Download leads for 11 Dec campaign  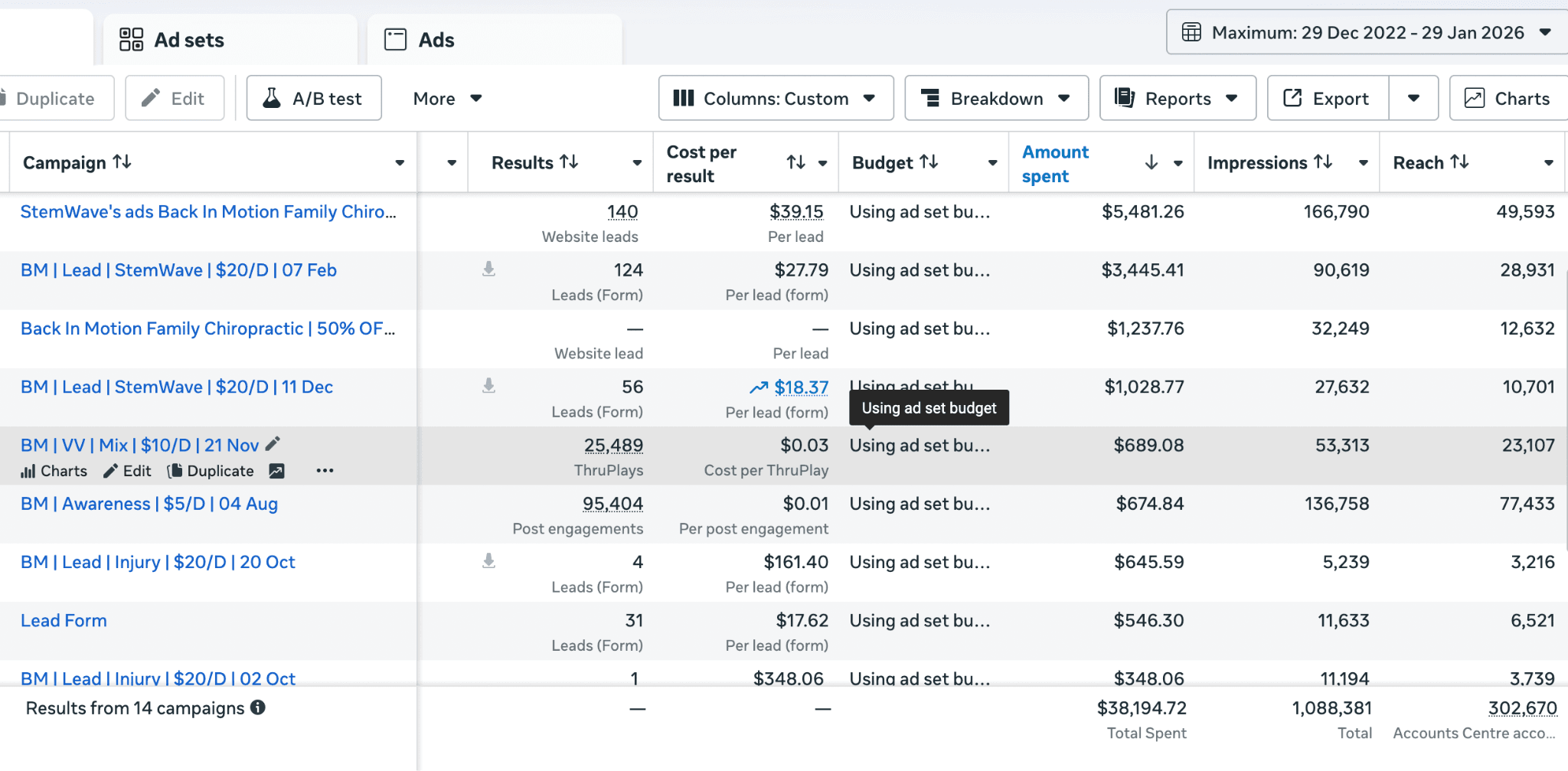488,385
